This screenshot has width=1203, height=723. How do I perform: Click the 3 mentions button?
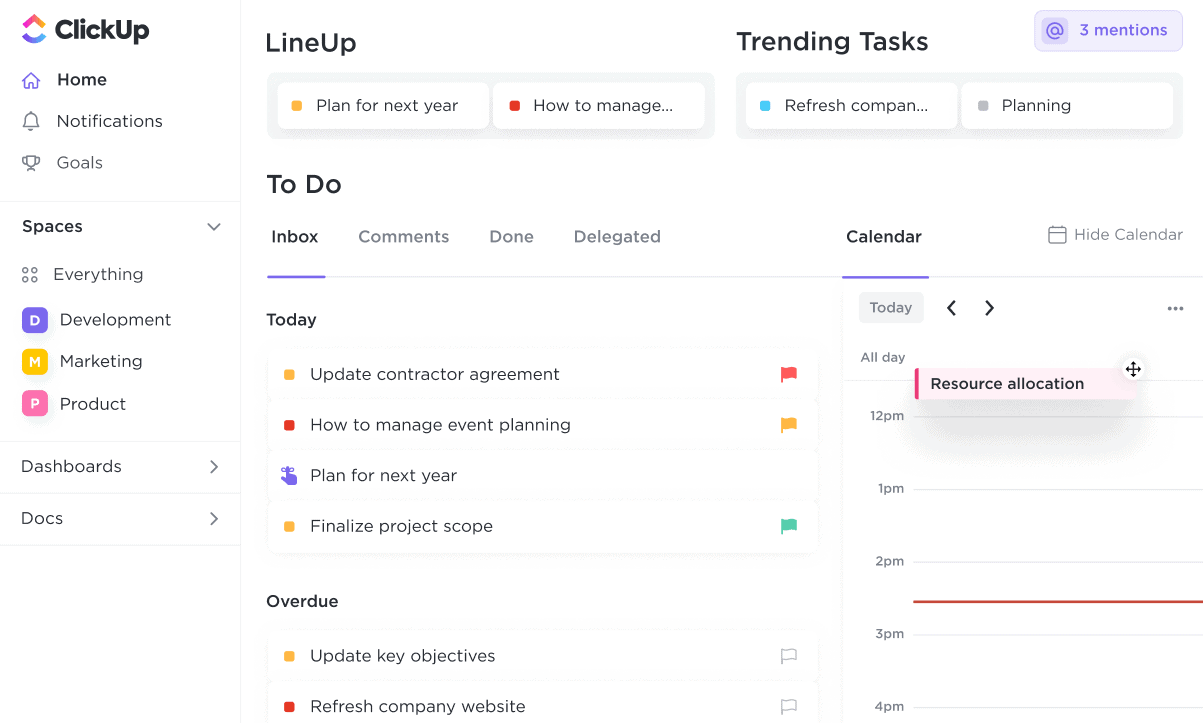(x=1108, y=31)
